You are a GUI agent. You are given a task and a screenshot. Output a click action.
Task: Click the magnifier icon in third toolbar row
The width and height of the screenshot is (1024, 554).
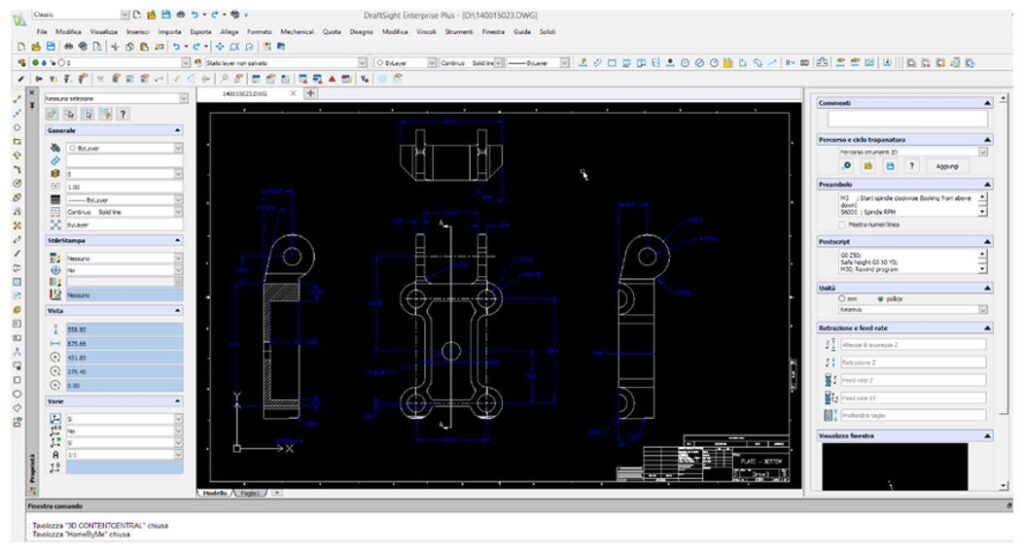pos(224,79)
